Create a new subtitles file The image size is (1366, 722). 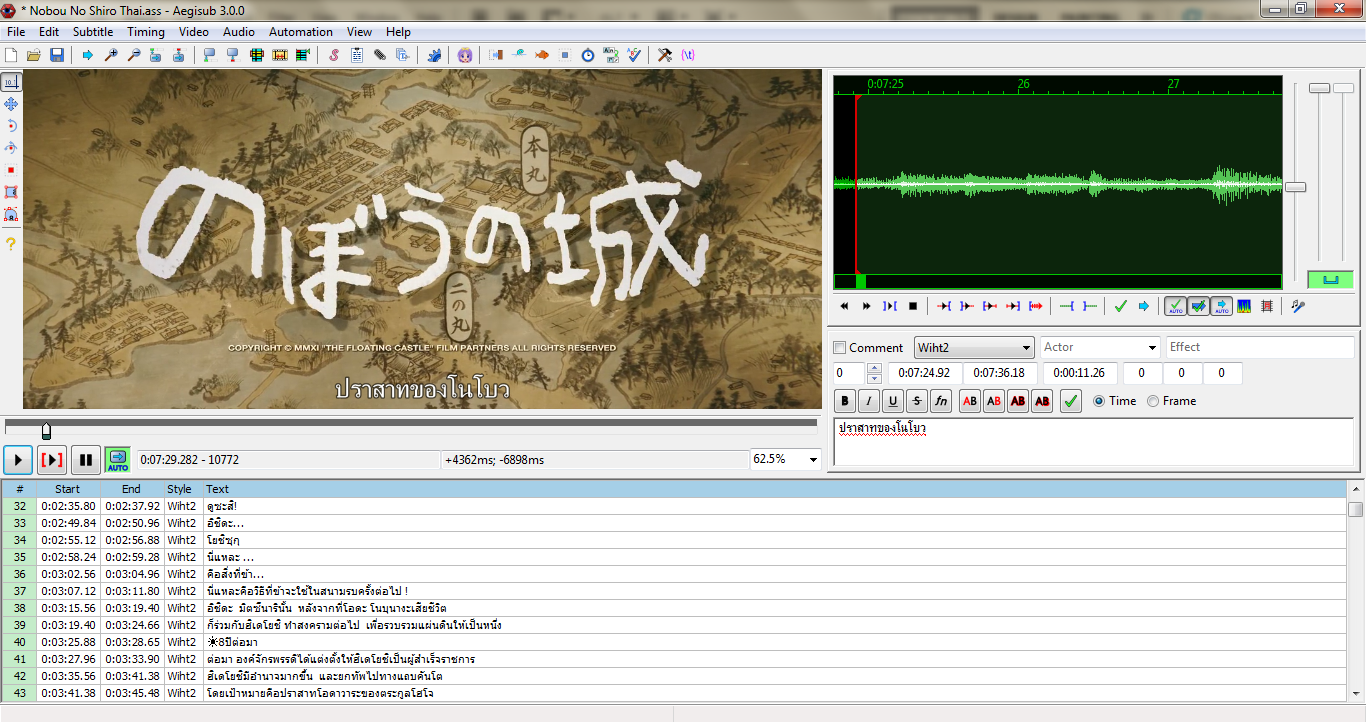tap(12, 55)
